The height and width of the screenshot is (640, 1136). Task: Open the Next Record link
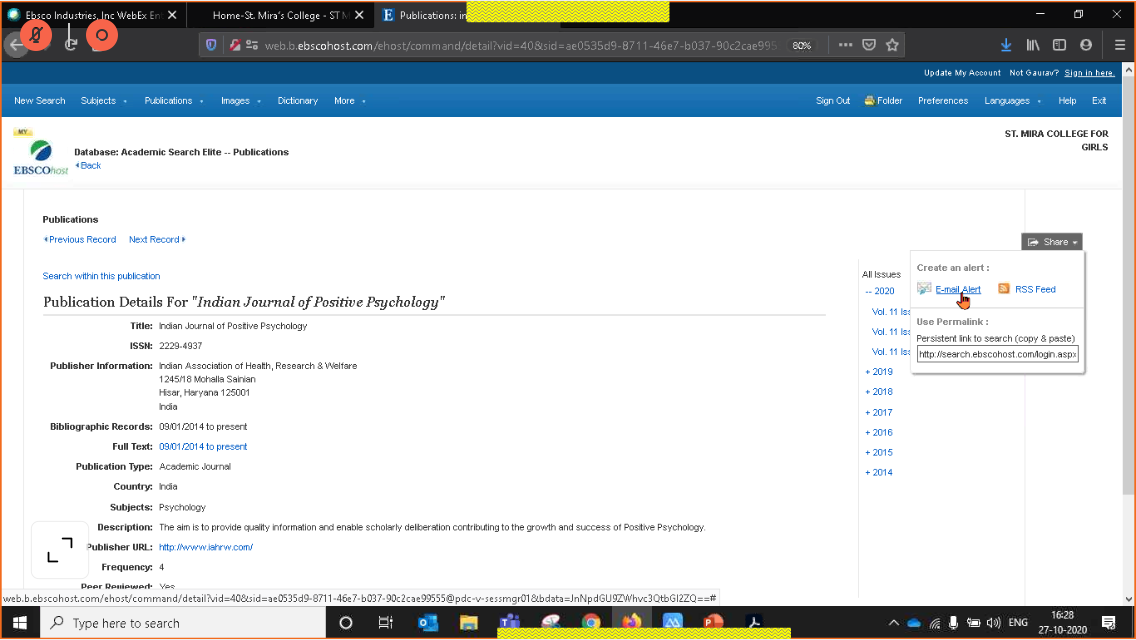(156, 239)
